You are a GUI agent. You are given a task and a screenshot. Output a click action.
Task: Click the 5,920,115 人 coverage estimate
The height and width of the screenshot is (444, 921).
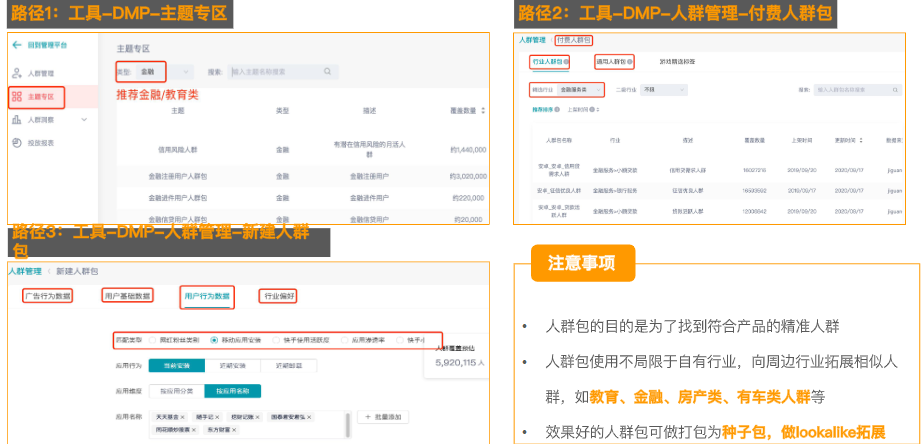[460, 364]
